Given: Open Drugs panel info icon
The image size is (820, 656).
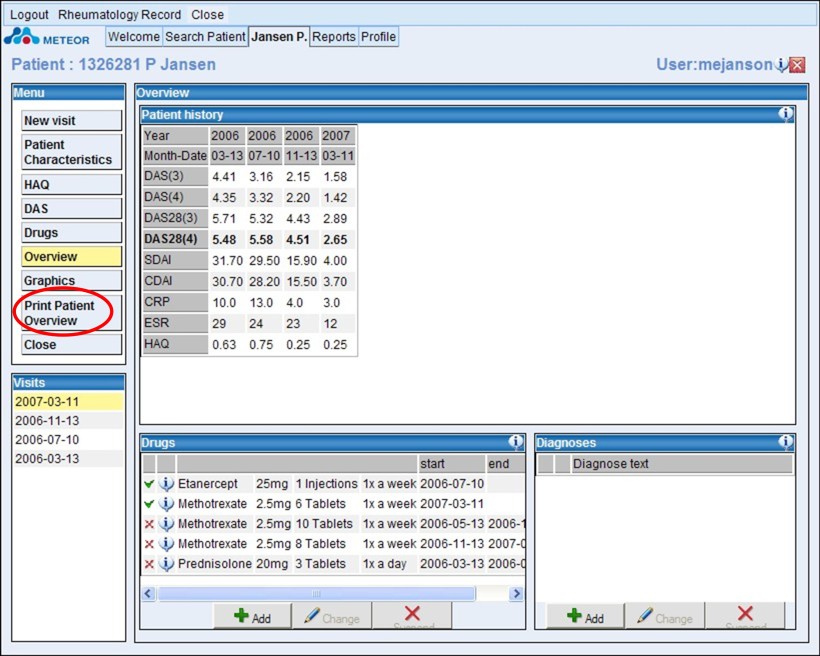Looking at the screenshot, I should 515,442.
